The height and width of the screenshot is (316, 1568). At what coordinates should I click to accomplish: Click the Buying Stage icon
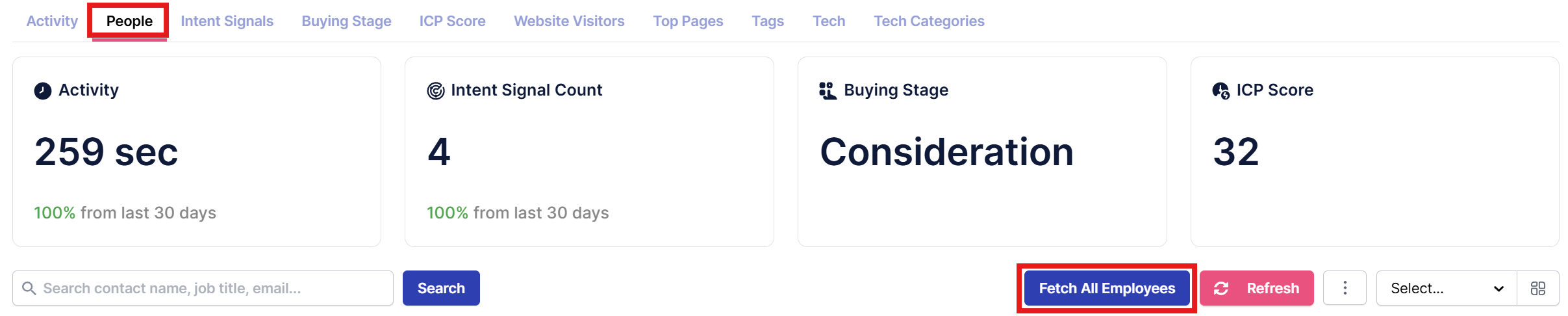[x=828, y=90]
